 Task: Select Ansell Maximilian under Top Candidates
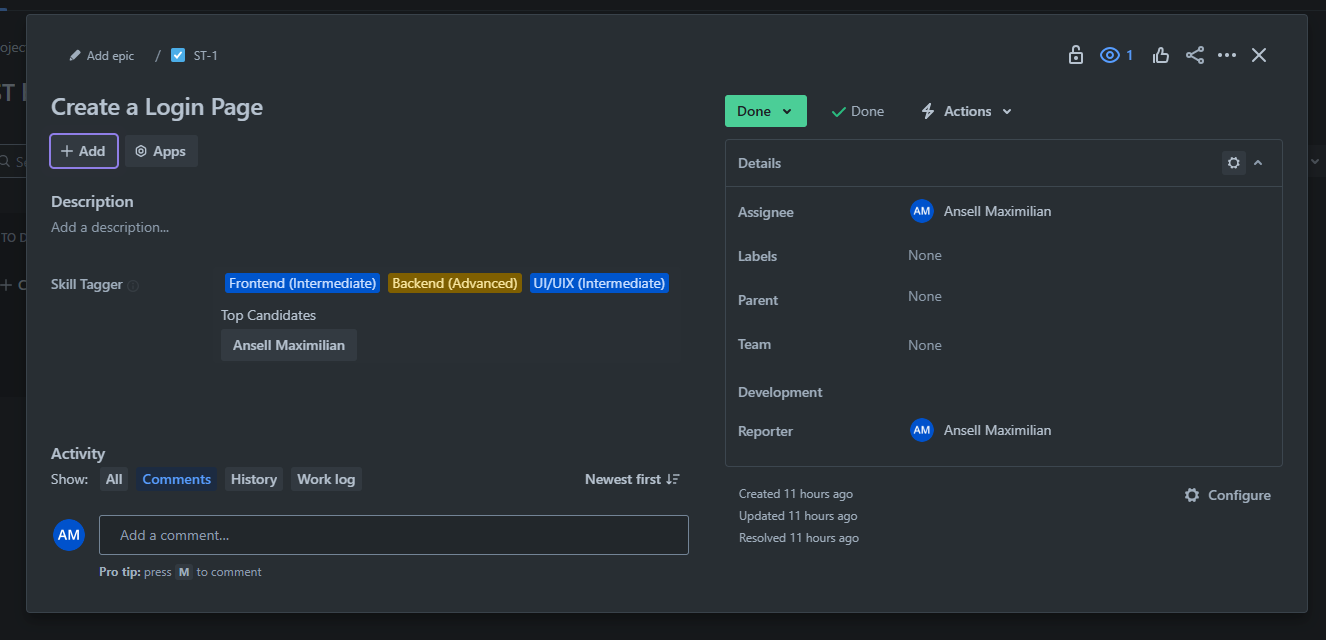[288, 345]
